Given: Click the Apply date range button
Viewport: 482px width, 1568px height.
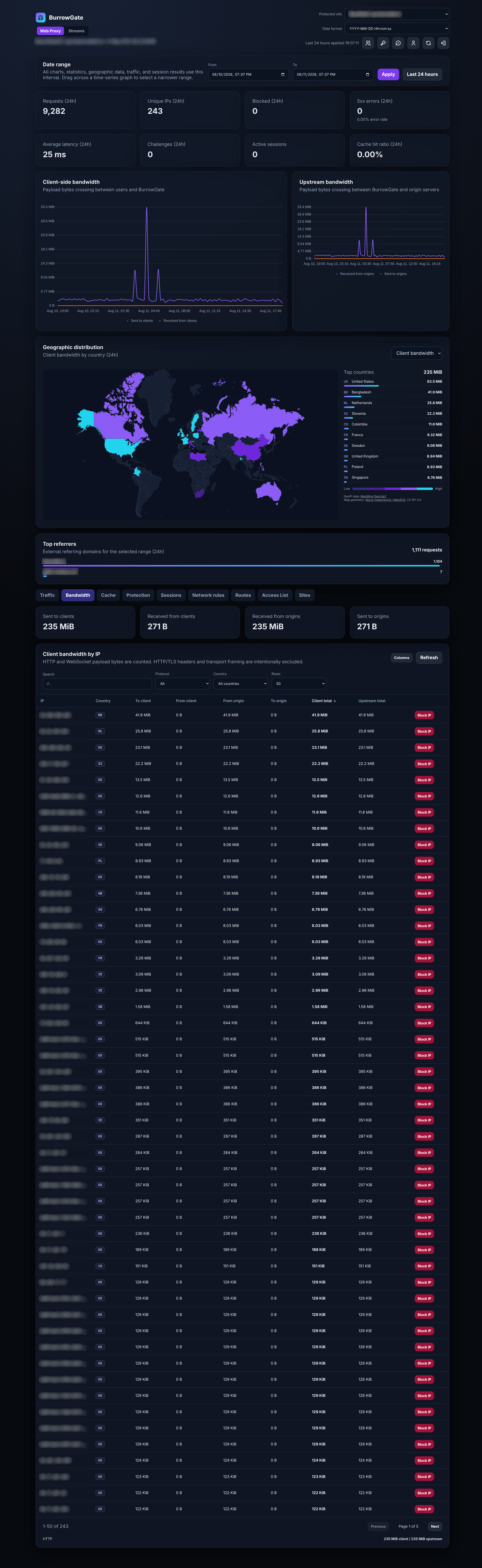Looking at the screenshot, I should [x=388, y=74].
